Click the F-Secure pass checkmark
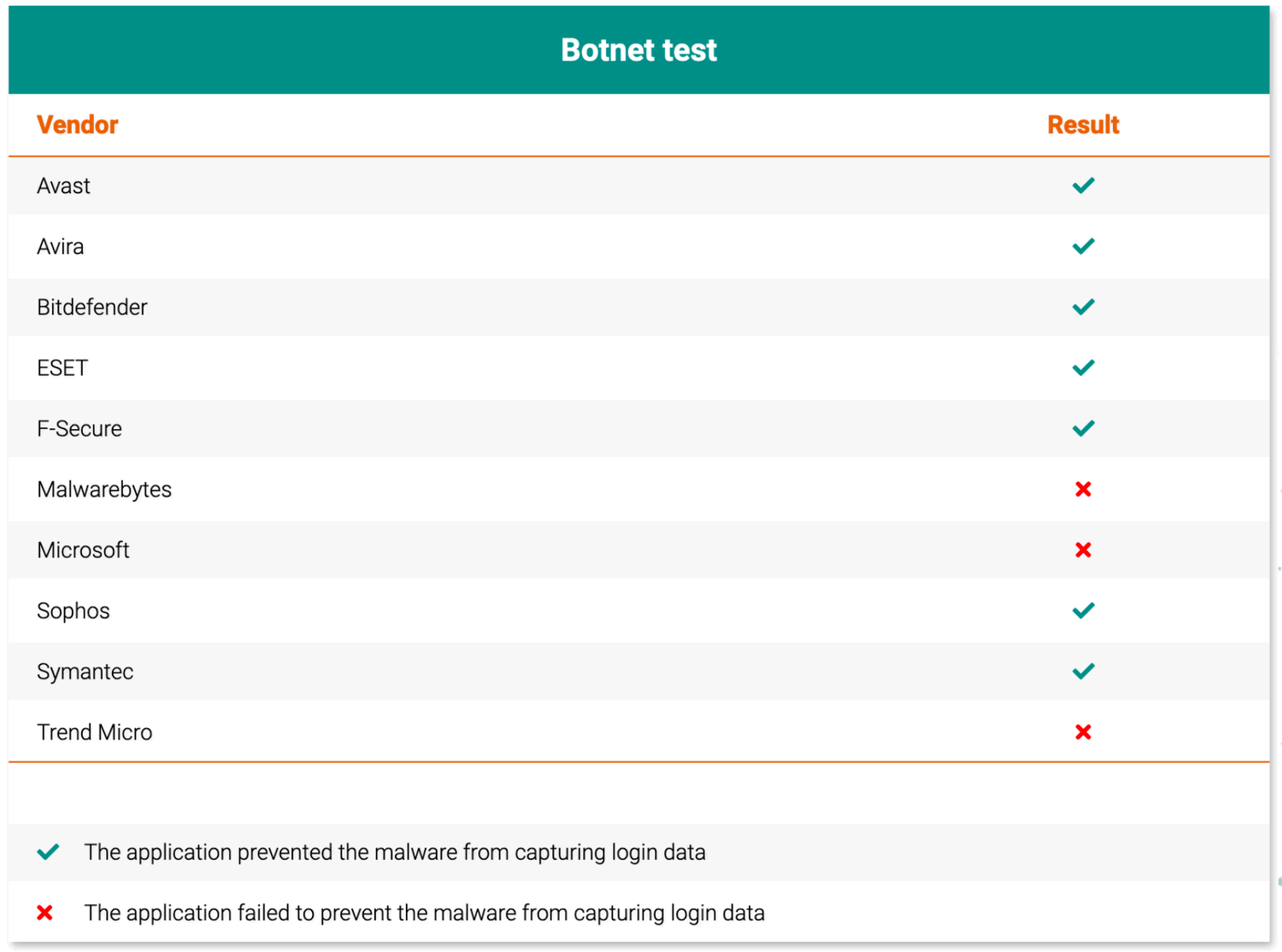This screenshot has height=952, width=1282. click(x=1083, y=428)
